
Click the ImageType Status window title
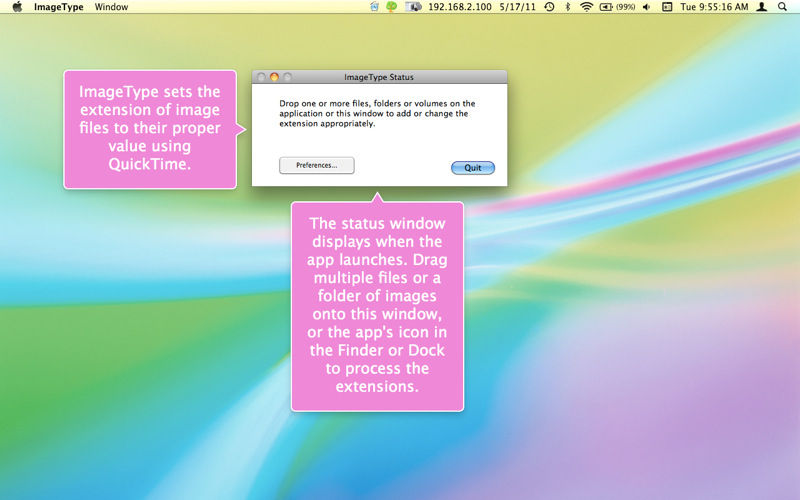pyautogui.click(x=379, y=77)
